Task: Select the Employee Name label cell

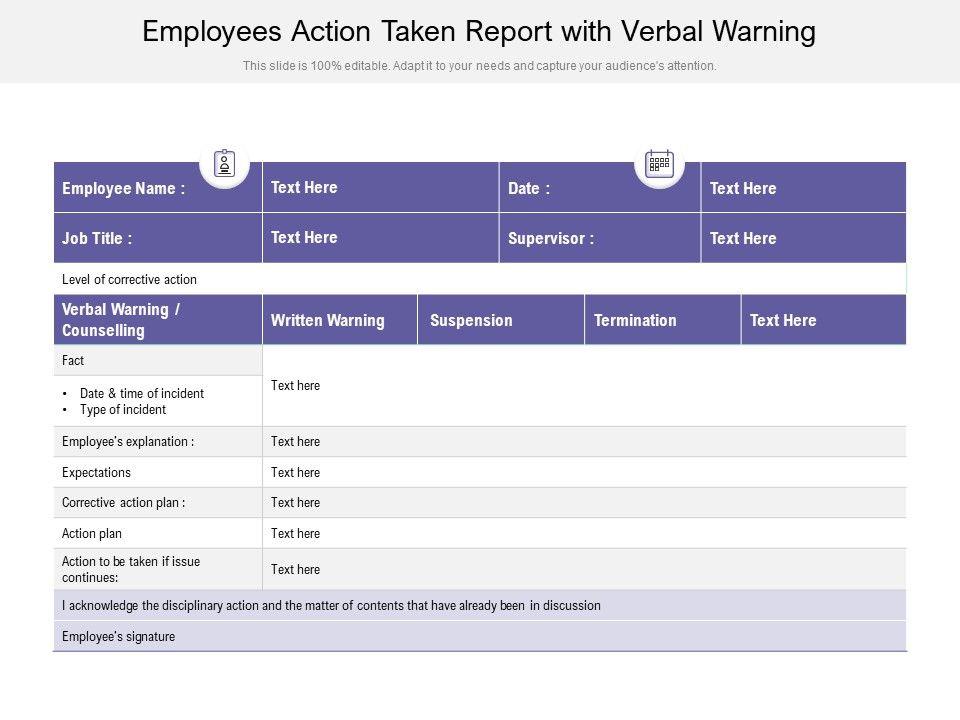Action: pyautogui.click(x=124, y=189)
